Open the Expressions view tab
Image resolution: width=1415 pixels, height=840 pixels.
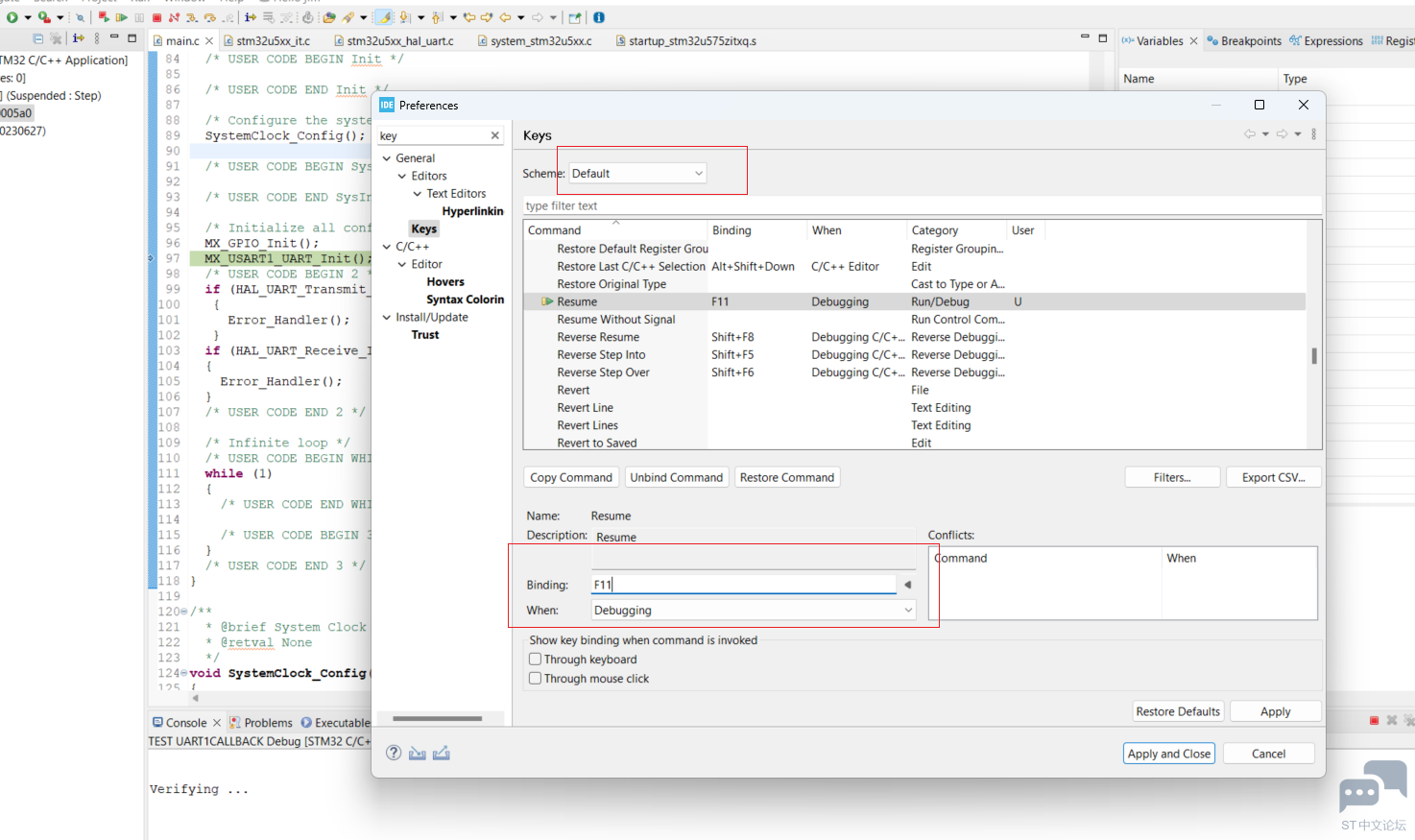pyautogui.click(x=1326, y=40)
